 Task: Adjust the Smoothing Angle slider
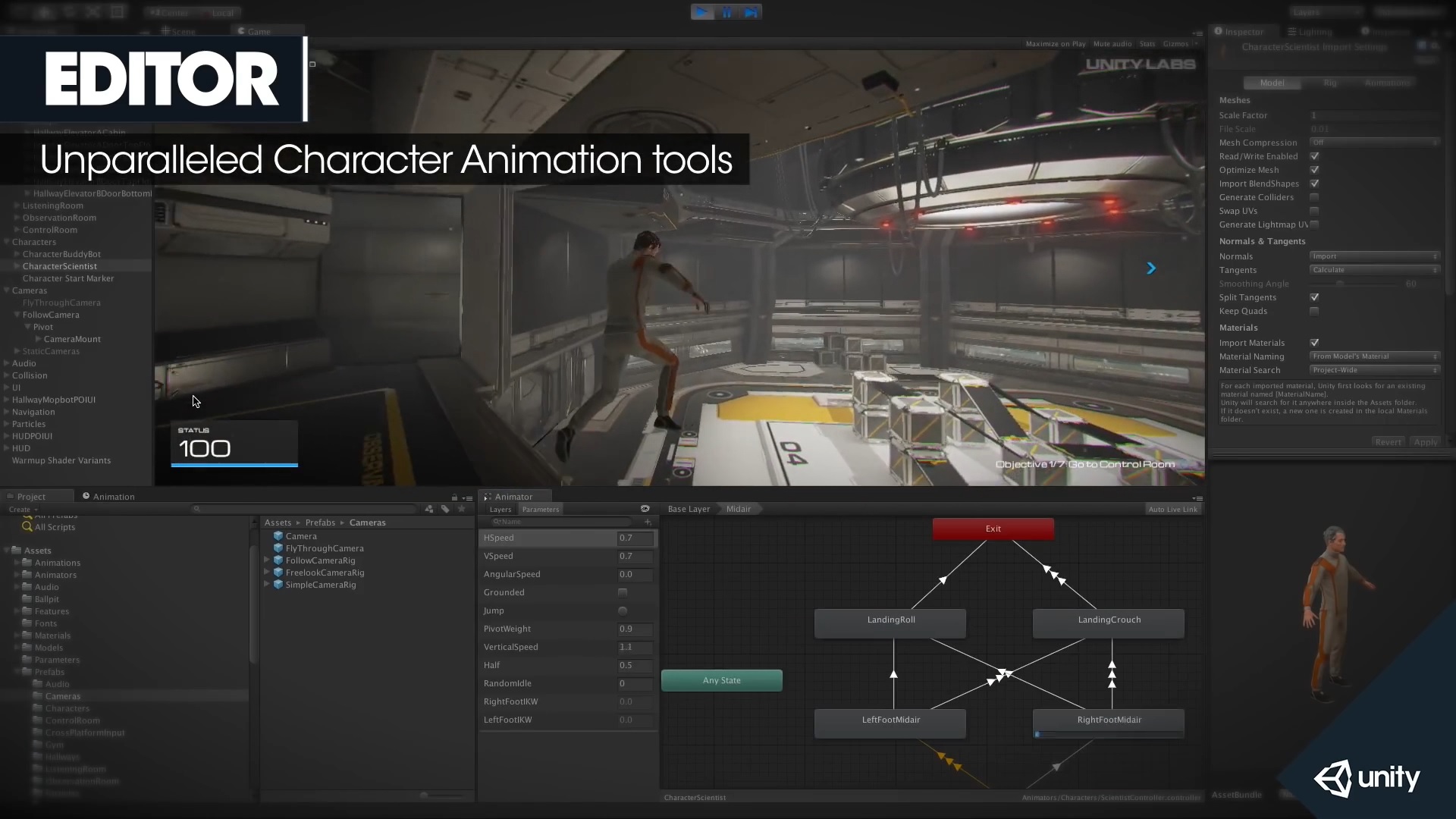pos(1354,284)
